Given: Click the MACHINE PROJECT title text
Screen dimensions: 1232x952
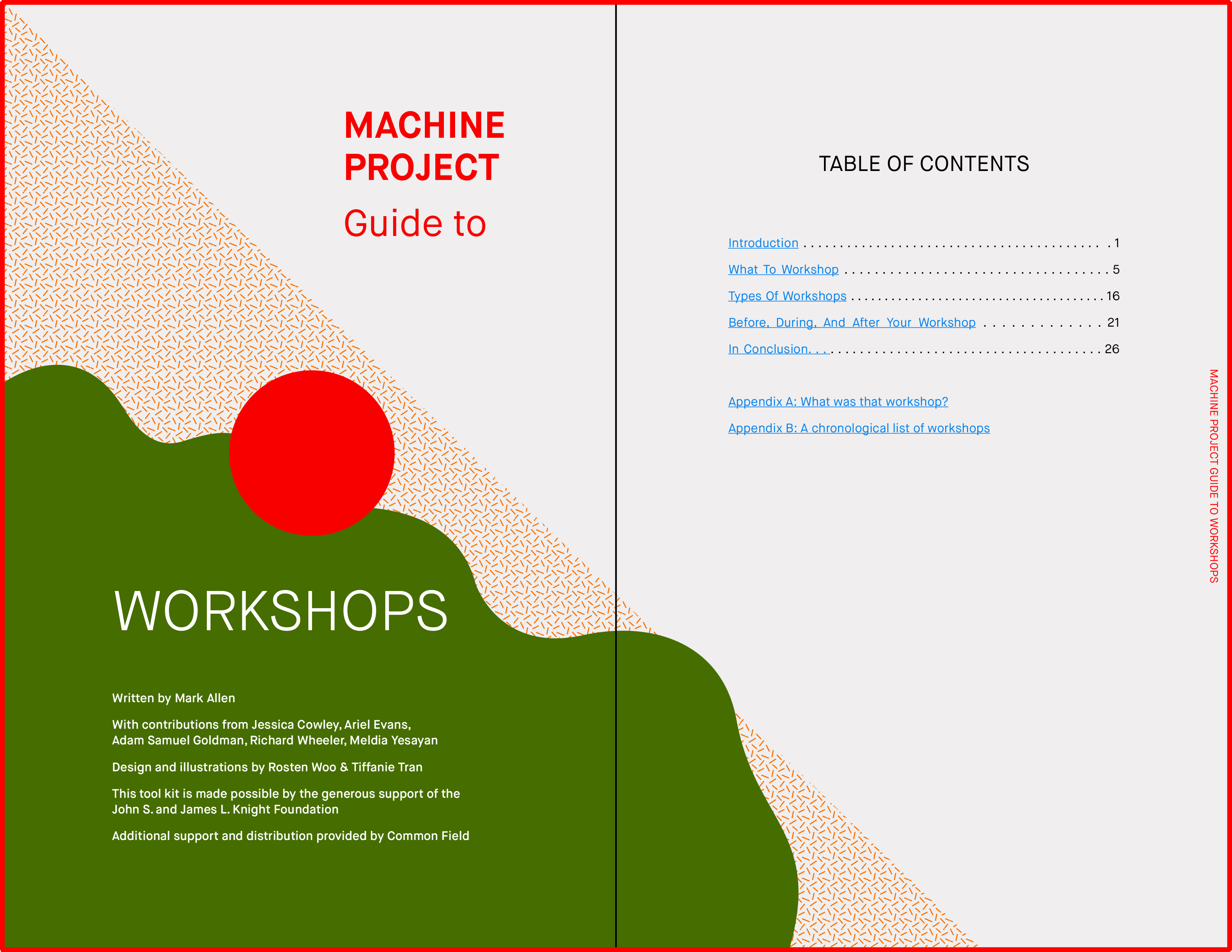Looking at the screenshot, I should coord(424,146).
